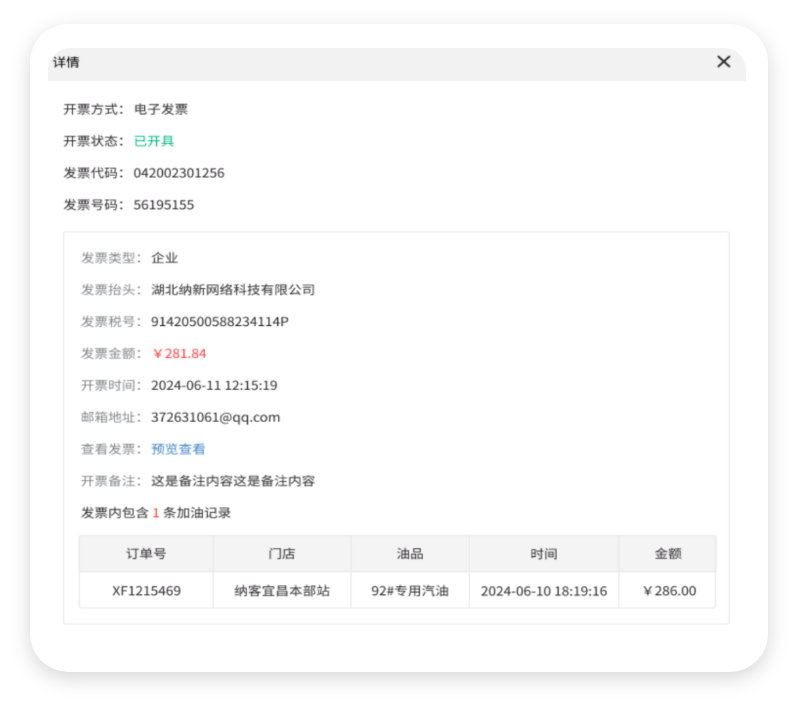This screenshot has width=798, height=708.
Task: Click the 油品 column header
Action: pyautogui.click(x=410, y=554)
